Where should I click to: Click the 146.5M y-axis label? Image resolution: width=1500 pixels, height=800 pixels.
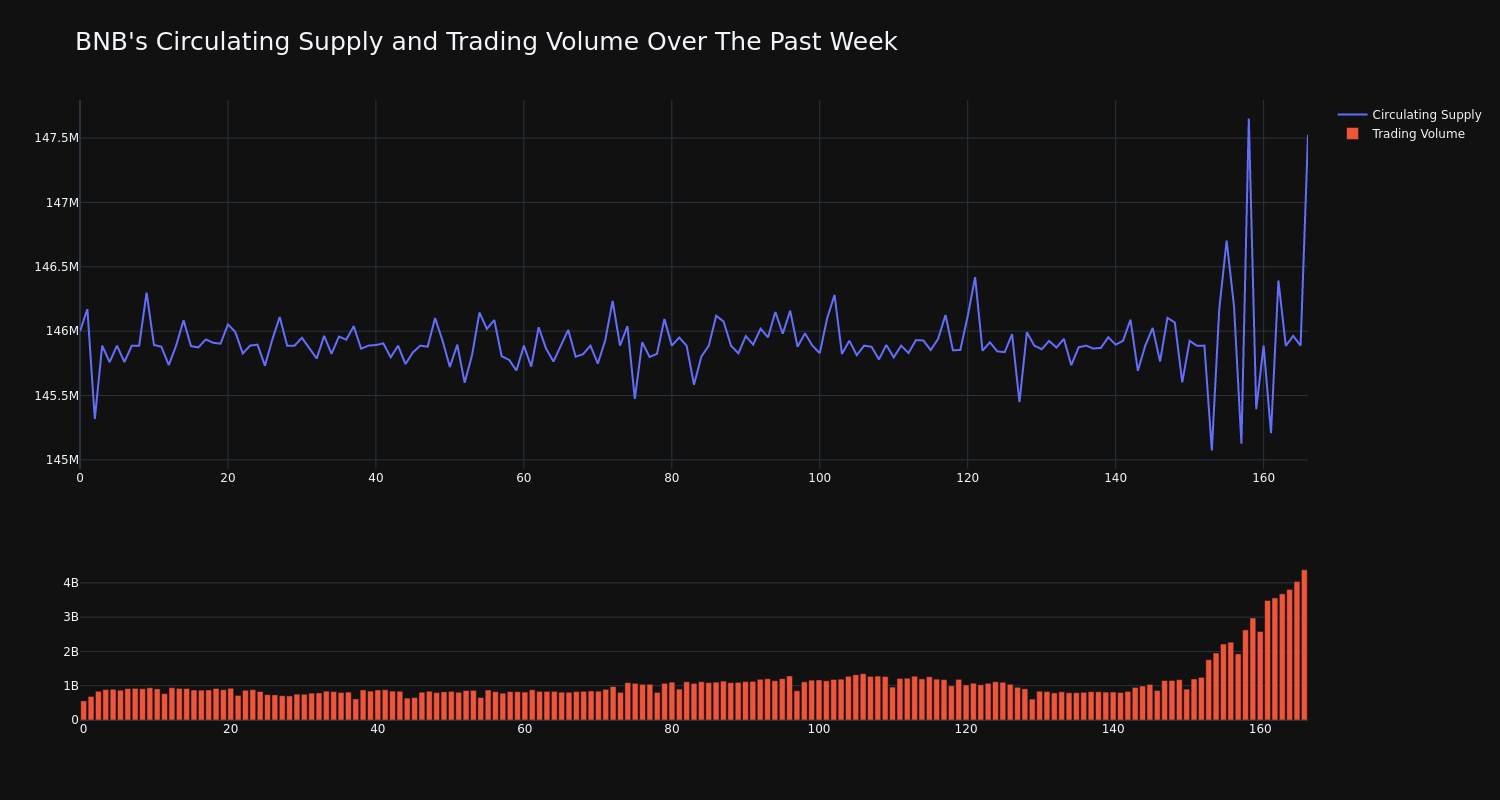(56, 267)
